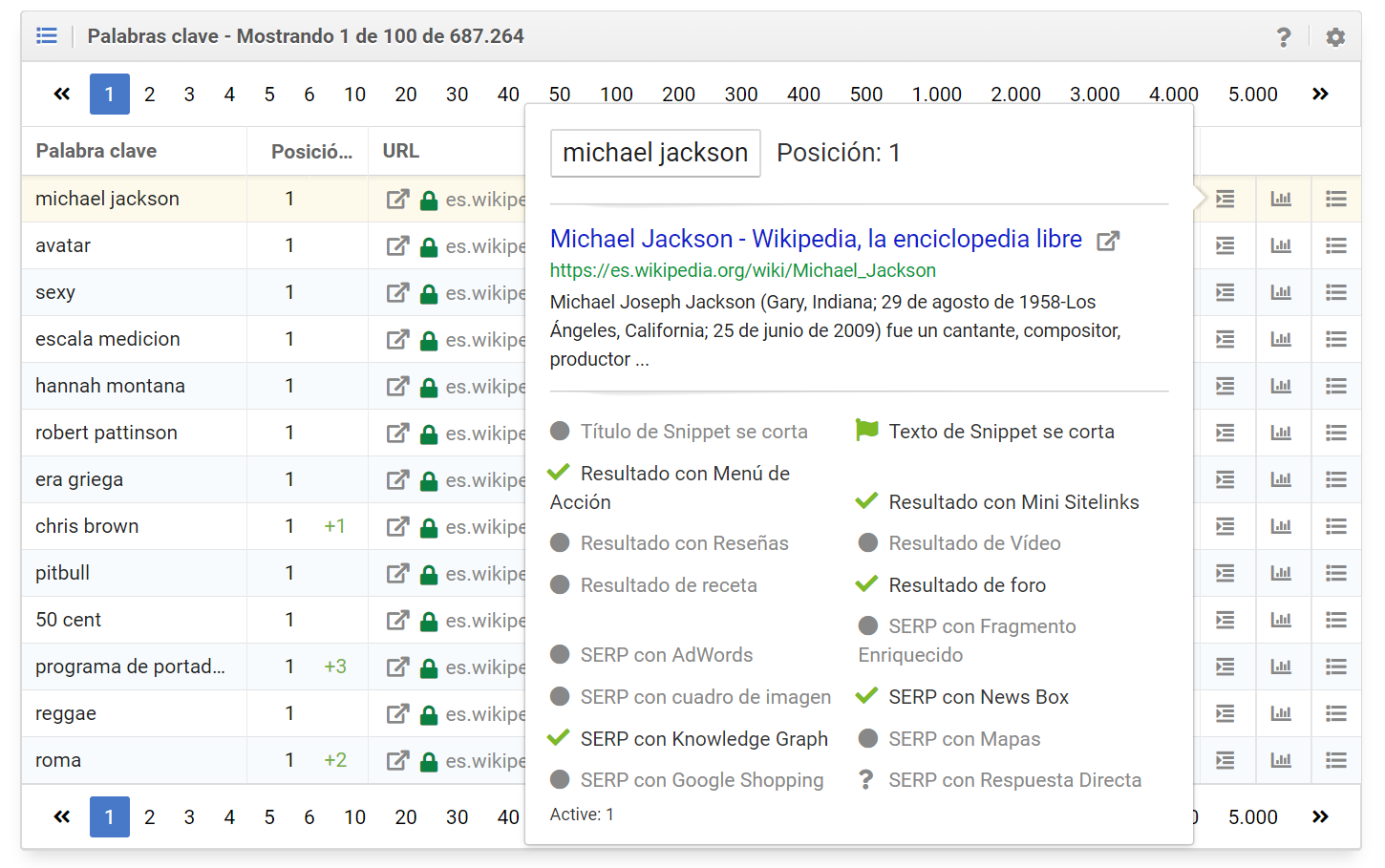Toggle SERP con AdWords filter

pos(652,655)
